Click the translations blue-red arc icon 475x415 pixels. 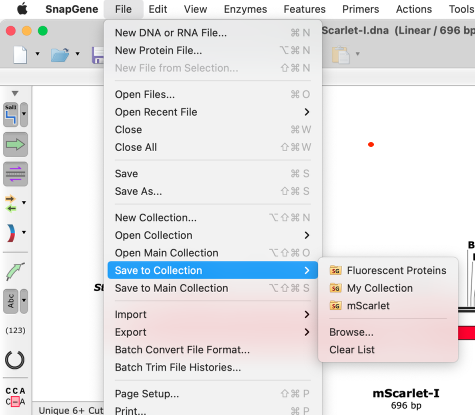[x=11, y=233]
